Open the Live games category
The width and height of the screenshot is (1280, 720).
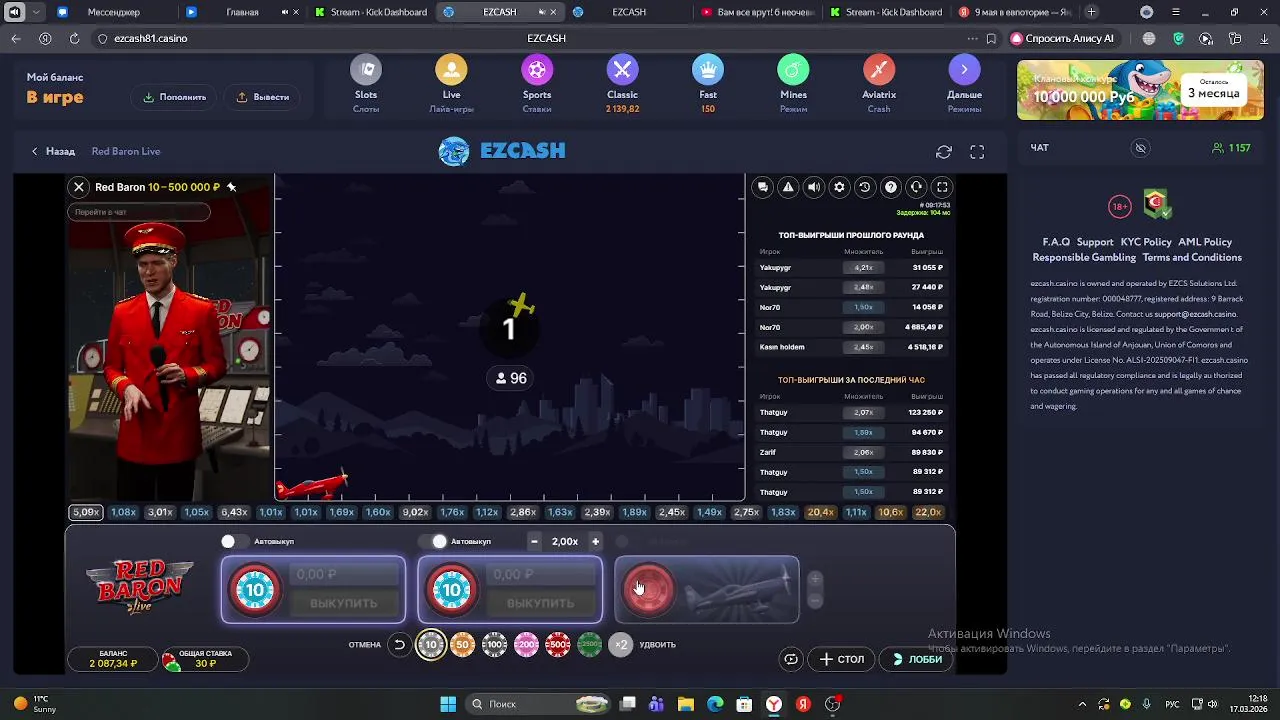pos(451,84)
